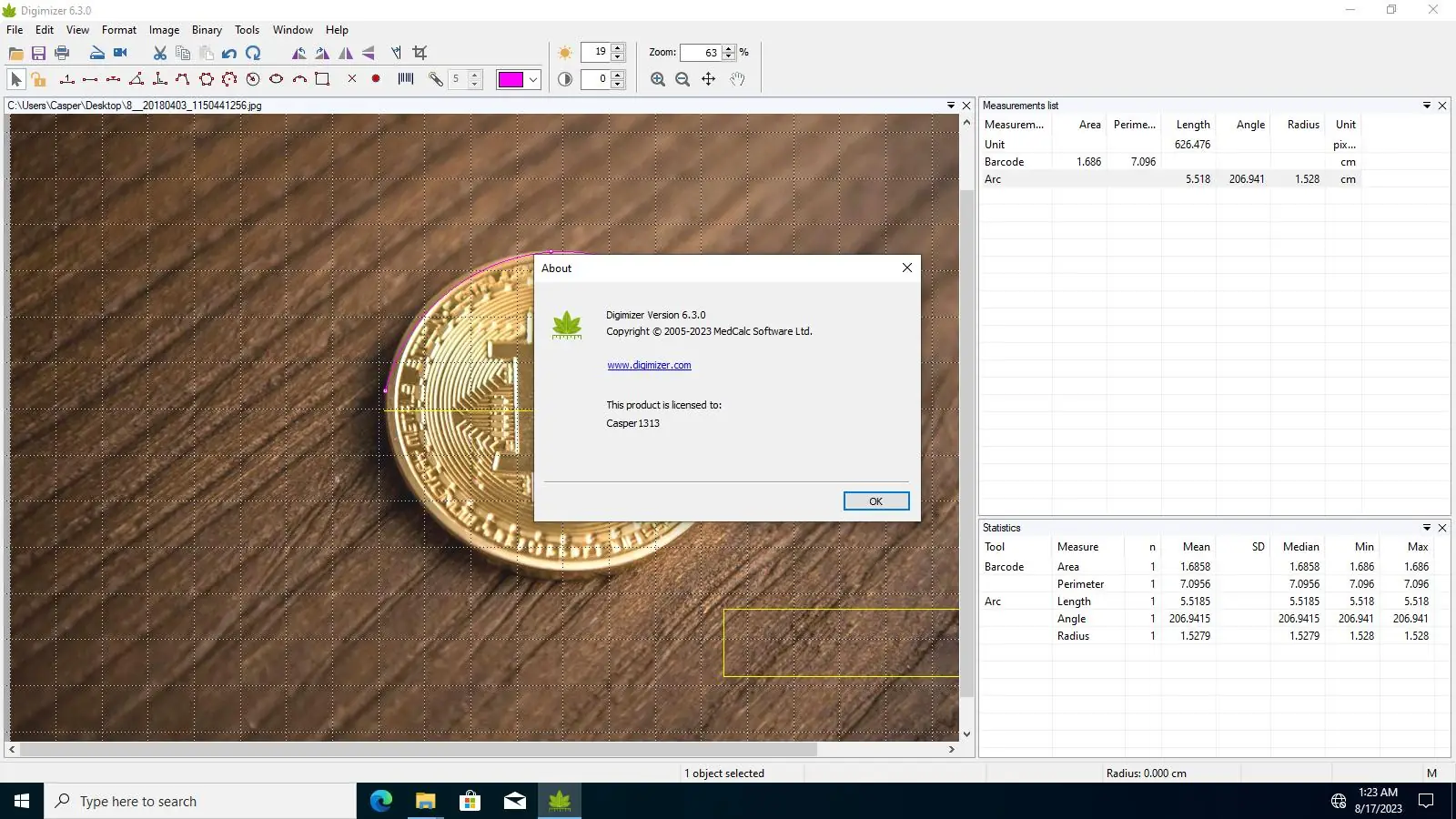Select the Barcode measurement tool
The height and width of the screenshot is (819, 1456).
[x=406, y=79]
